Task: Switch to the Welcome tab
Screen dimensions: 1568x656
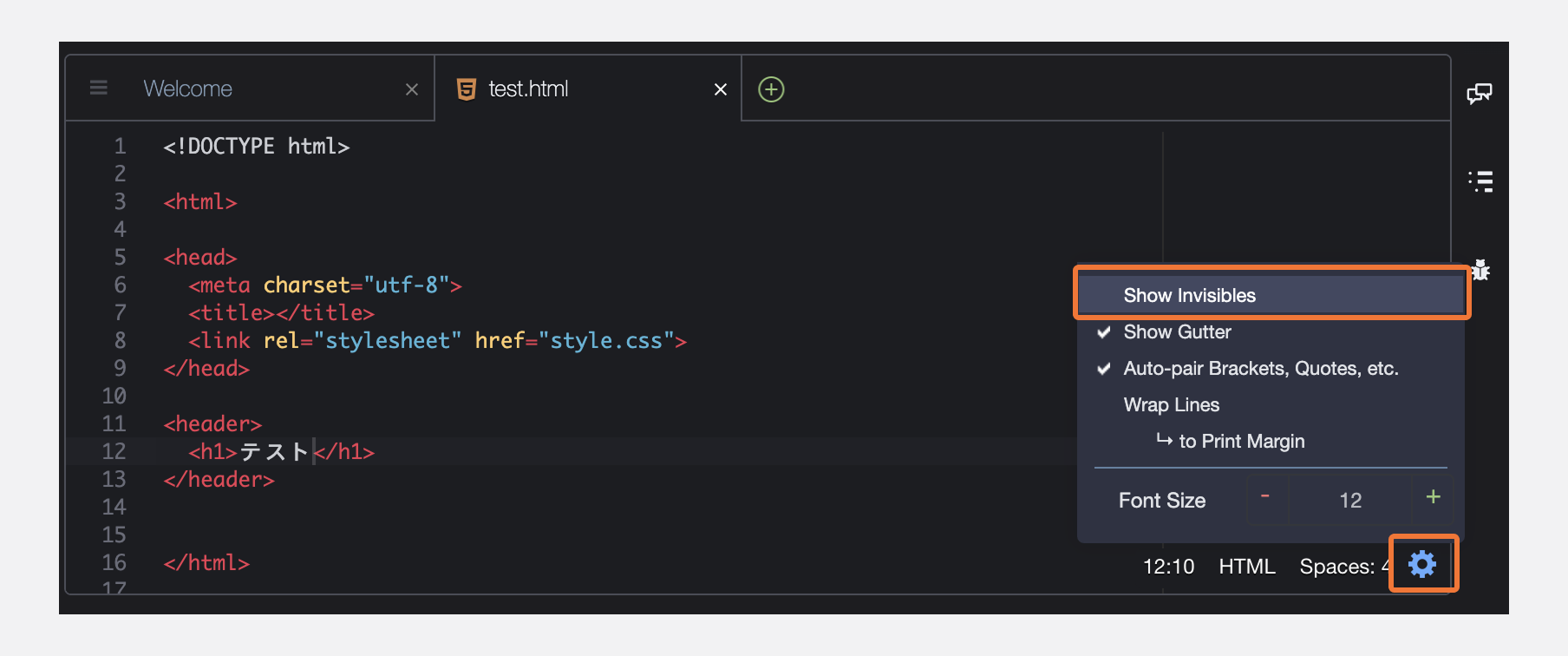Action: click(187, 89)
